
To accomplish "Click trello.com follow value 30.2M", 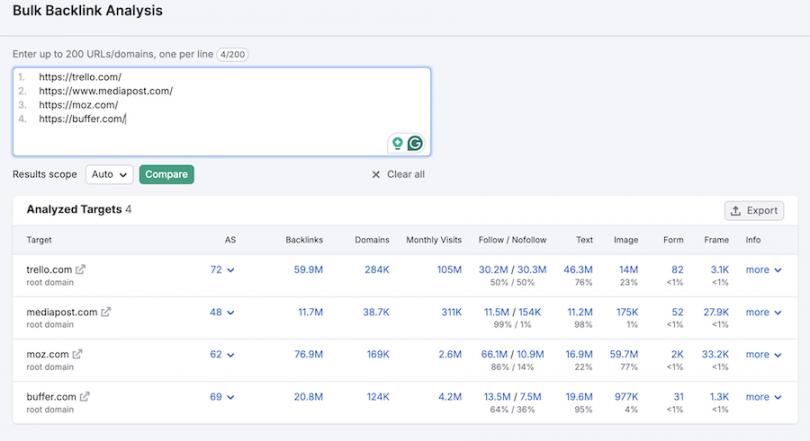I will pos(493,270).
